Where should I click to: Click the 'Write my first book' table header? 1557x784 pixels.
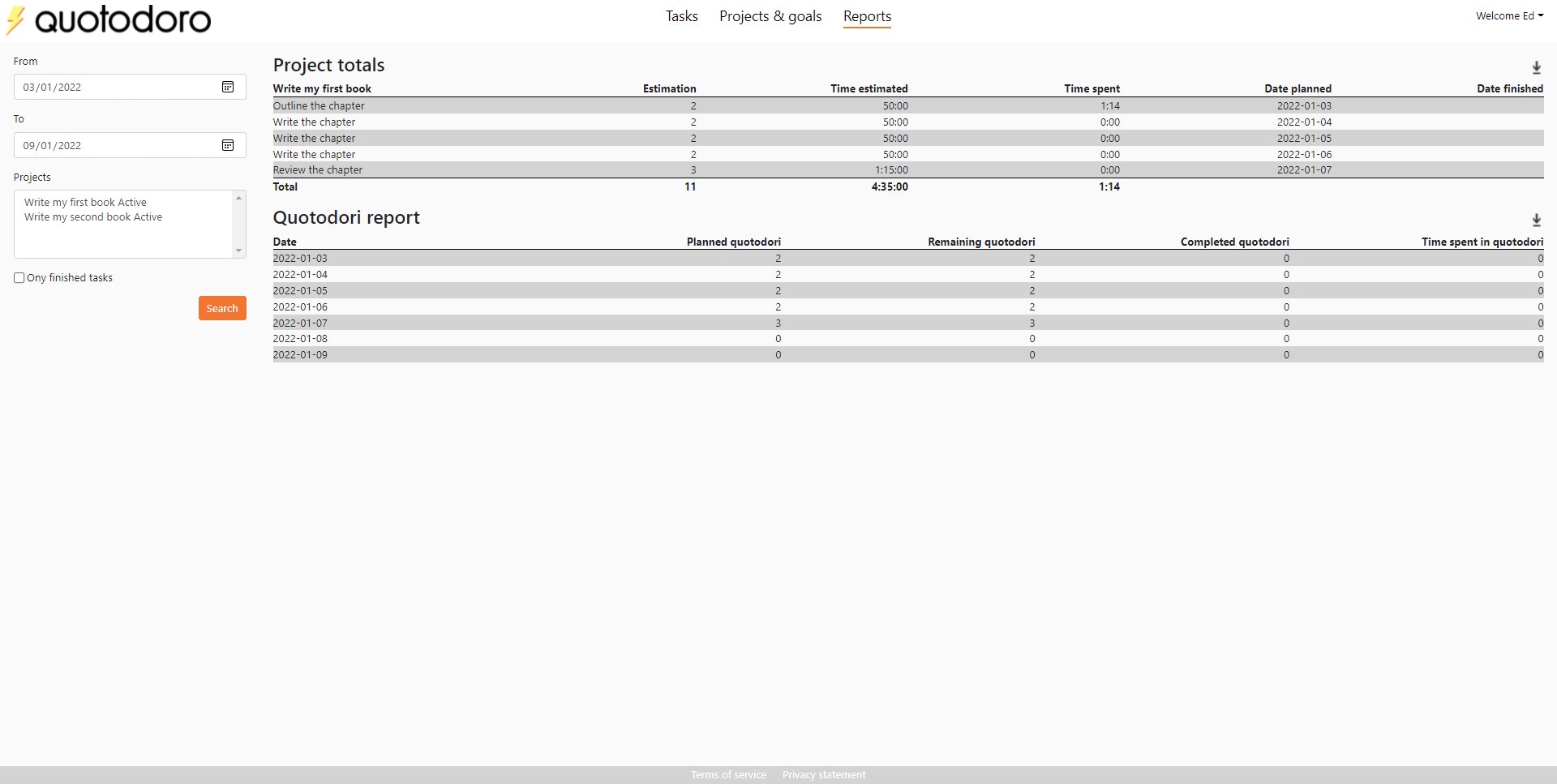tap(322, 88)
